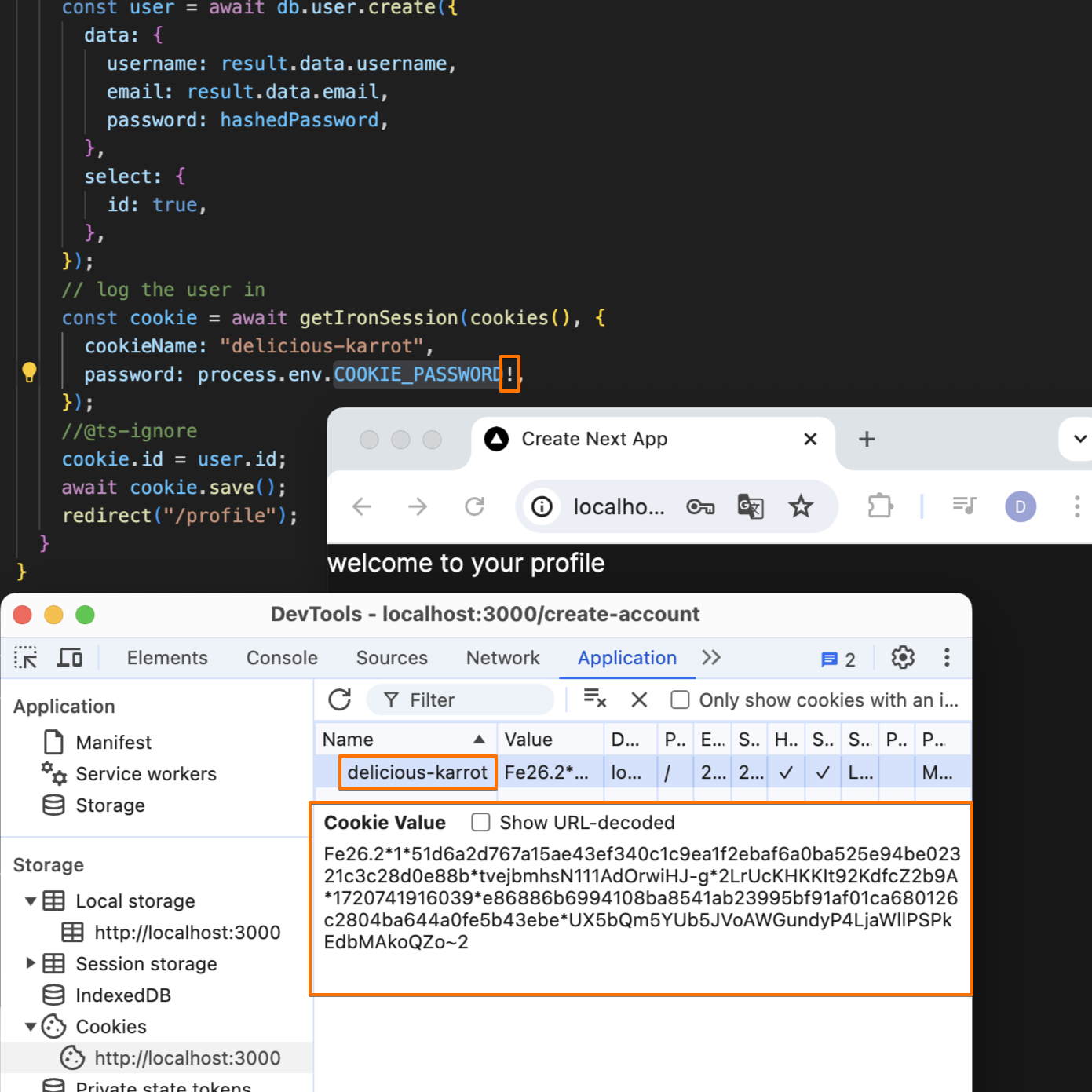Click the site info icon in address bar
The image size is (1092, 1092).
point(542,507)
